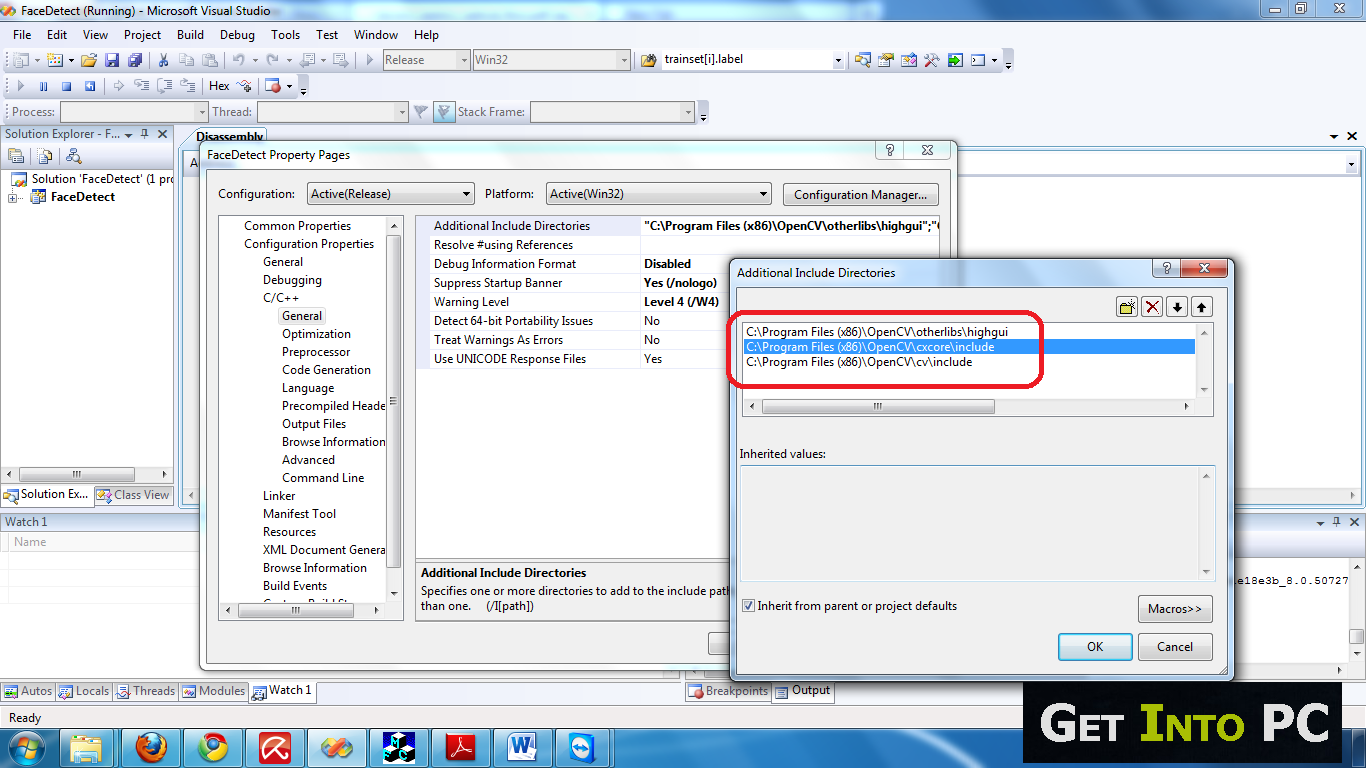
Task: Click OK in Additional Include Directories dialog
Action: [x=1095, y=647]
